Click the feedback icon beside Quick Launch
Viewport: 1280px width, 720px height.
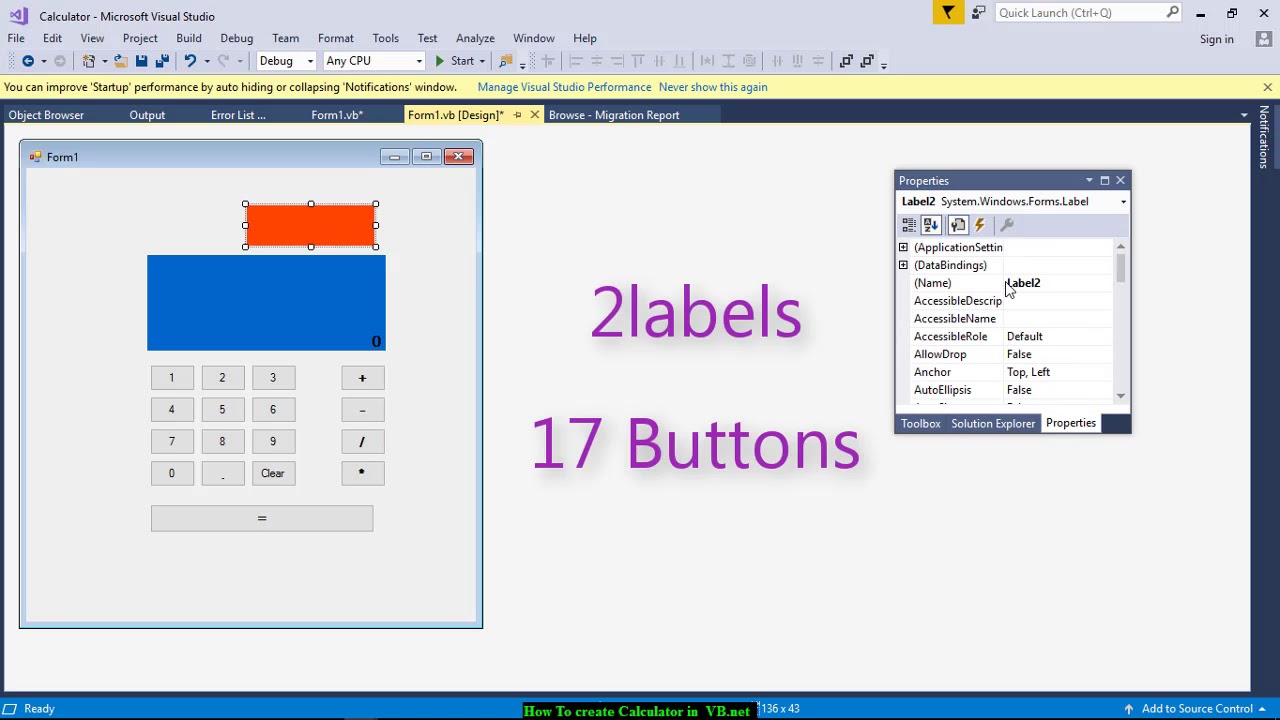pos(978,12)
